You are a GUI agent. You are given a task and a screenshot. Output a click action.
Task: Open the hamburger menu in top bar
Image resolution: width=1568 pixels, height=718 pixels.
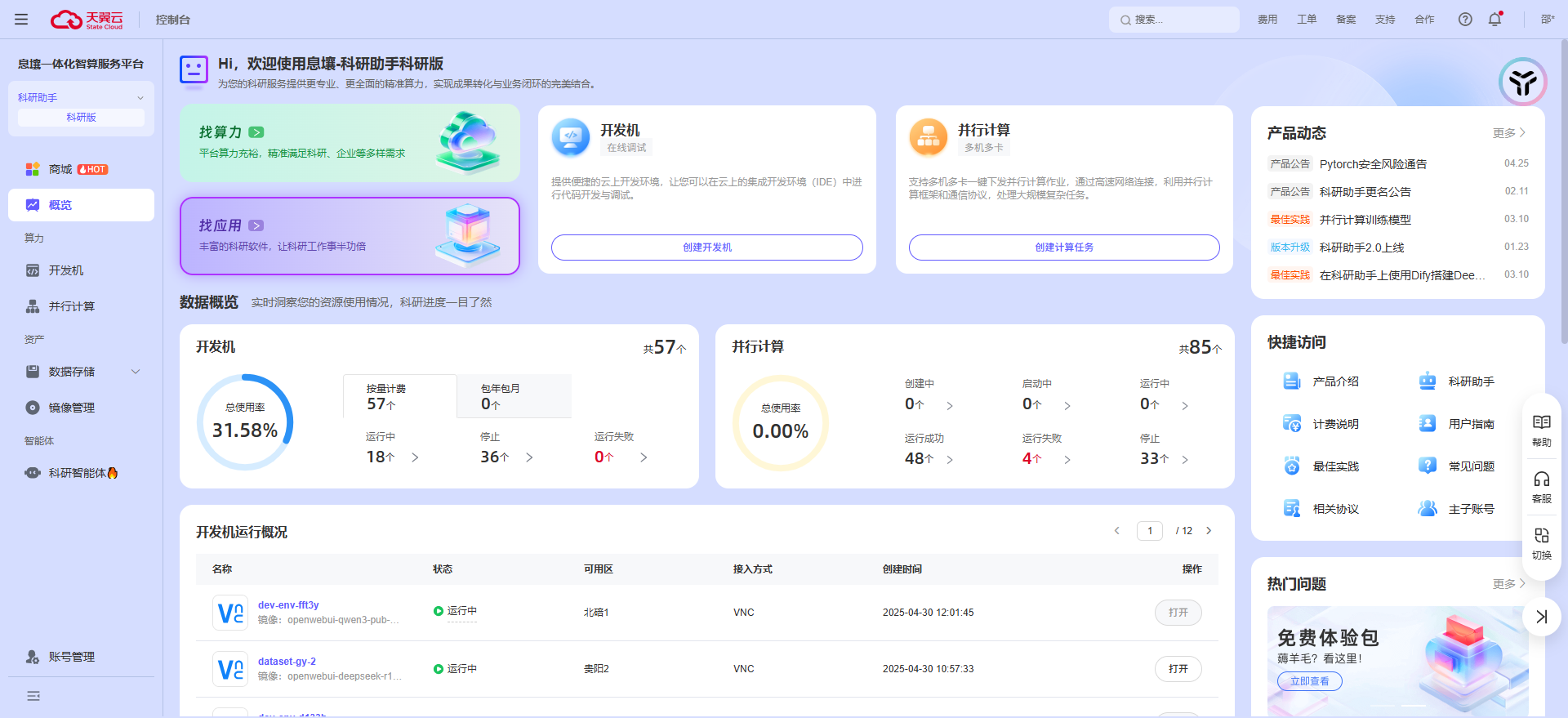21,20
